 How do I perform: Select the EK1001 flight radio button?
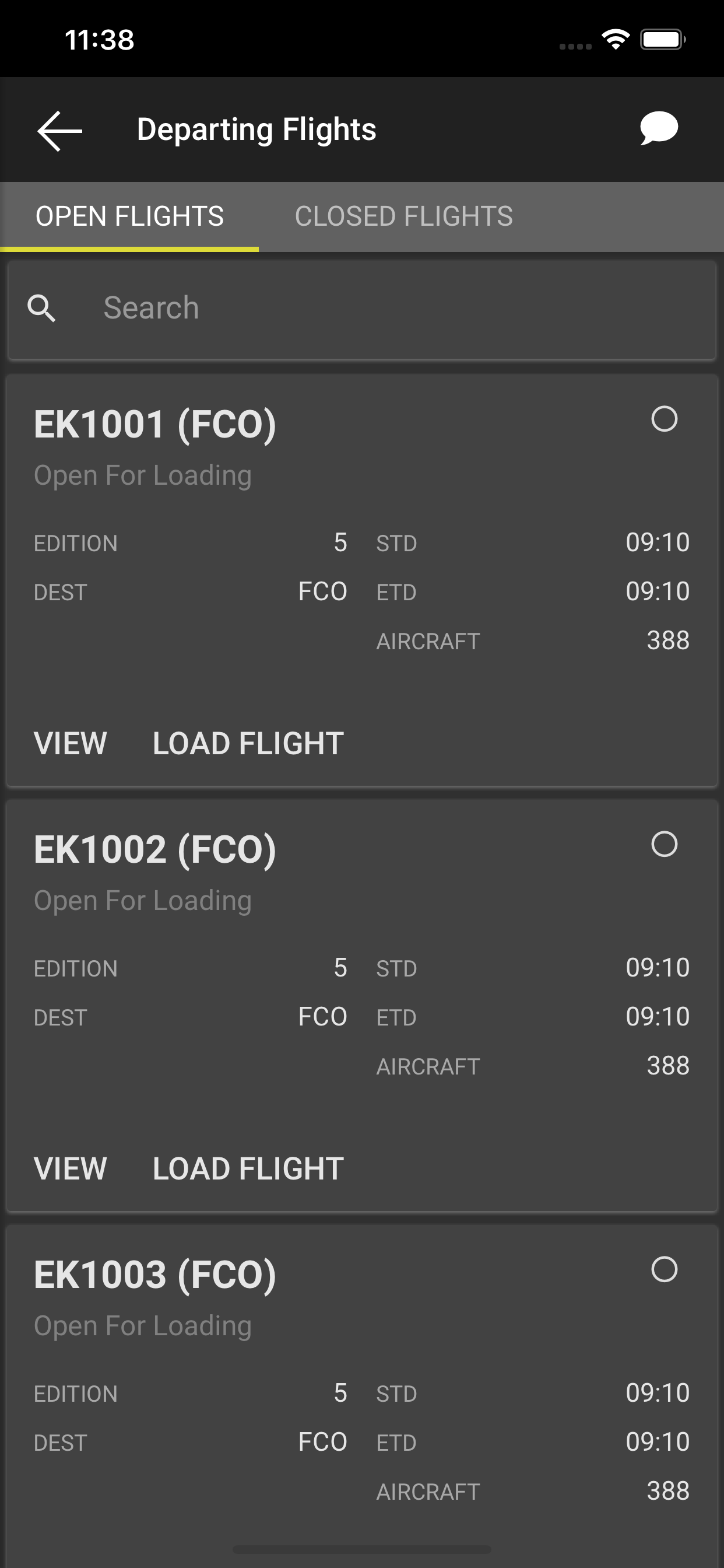click(664, 419)
